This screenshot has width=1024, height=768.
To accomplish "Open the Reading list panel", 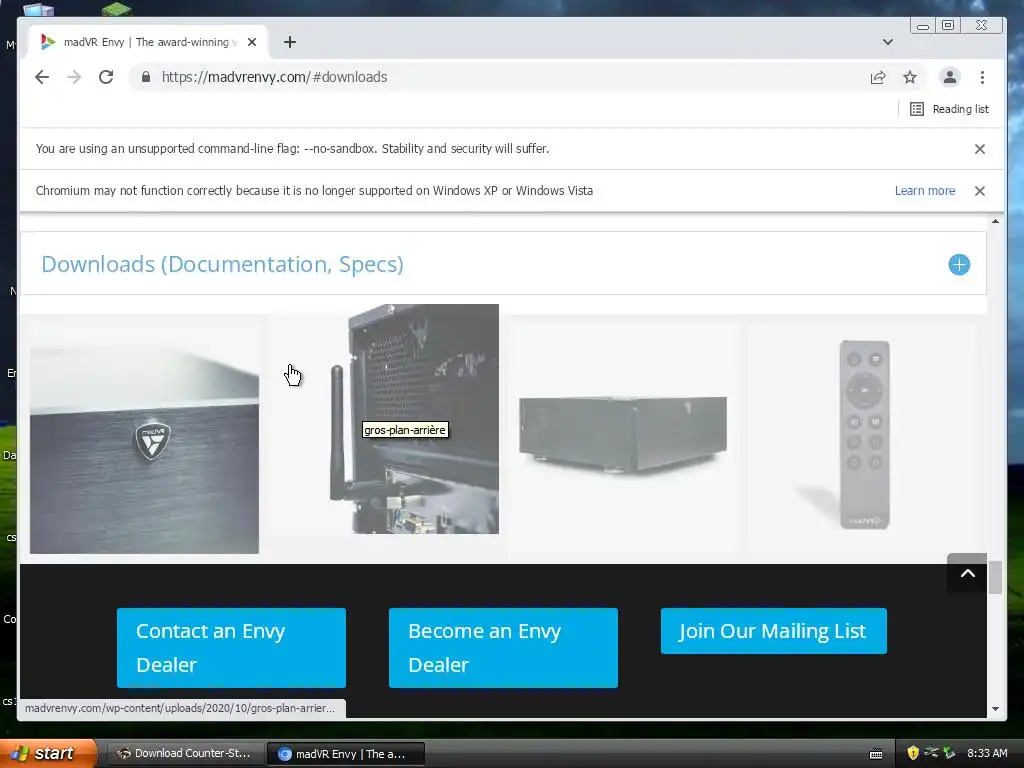I will coord(950,109).
